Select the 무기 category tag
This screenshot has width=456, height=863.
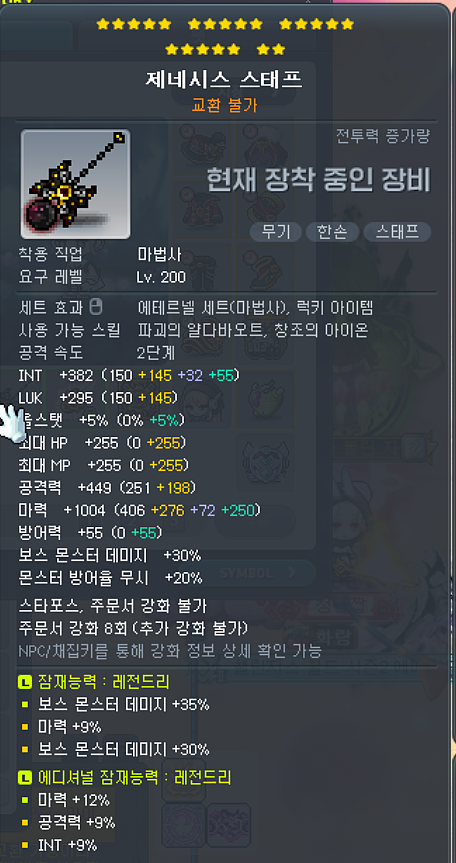[x=276, y=232]
